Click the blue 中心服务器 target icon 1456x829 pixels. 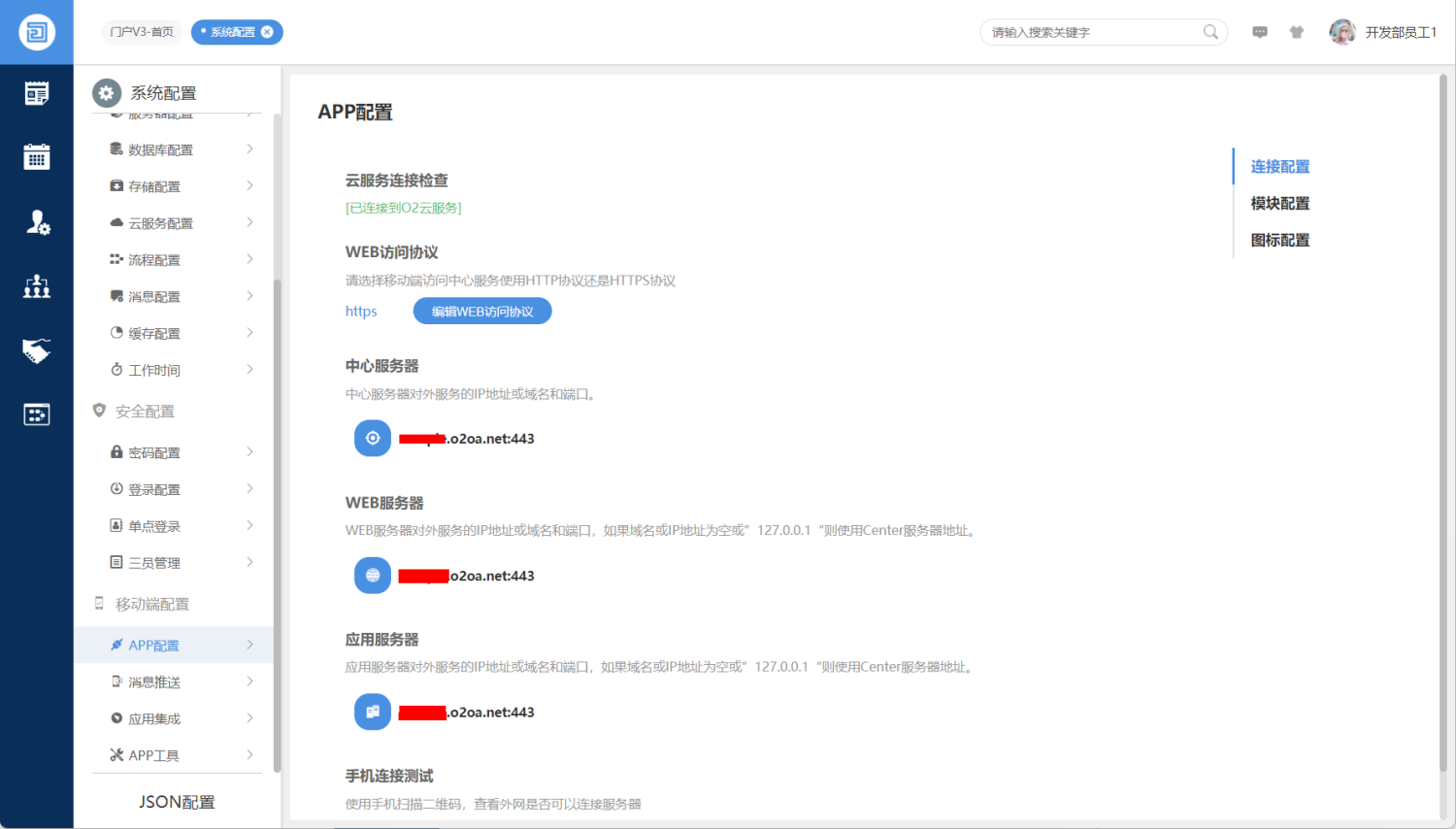click(373, 439)
